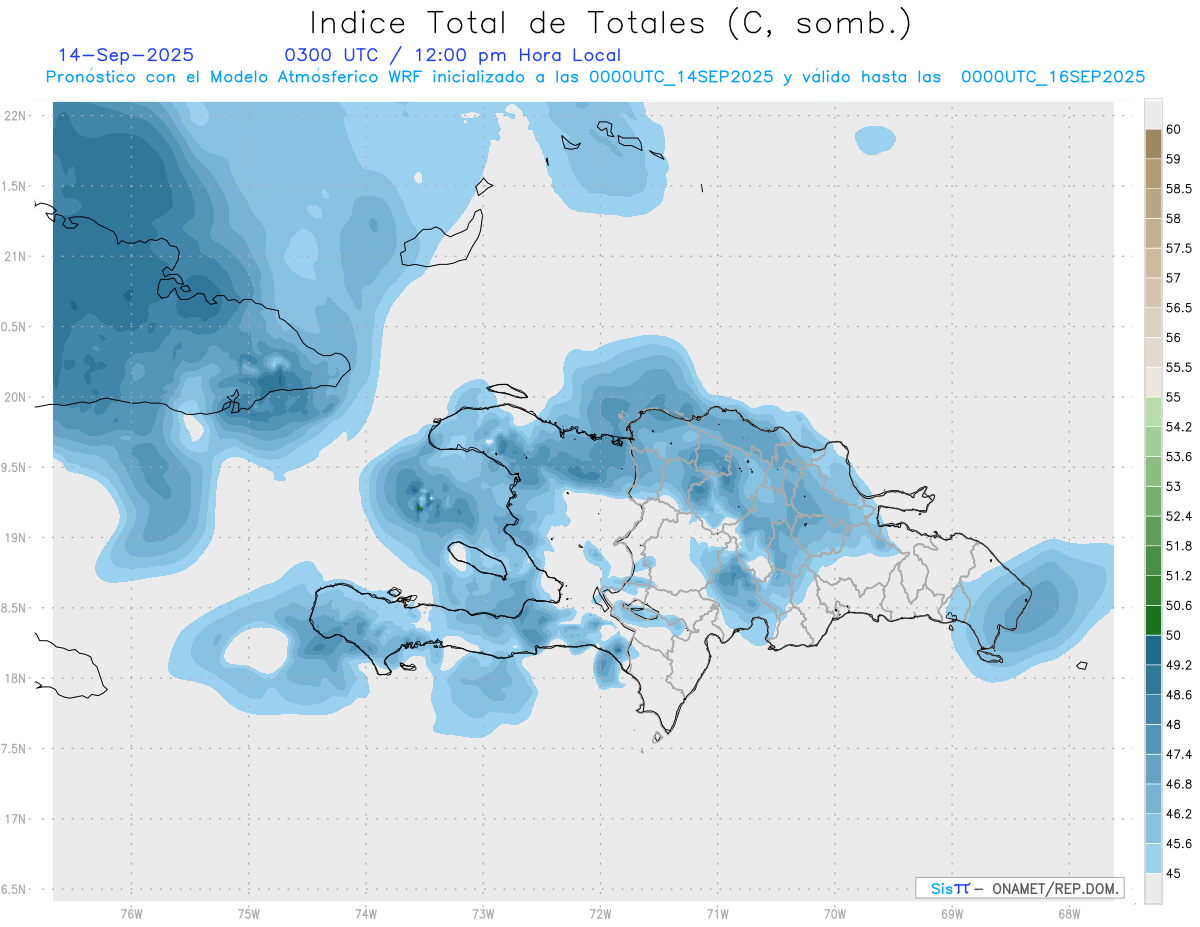Click the longitude label 69W
The height and width of the screenshot is (927, 1200).
[x=951, y=913]
